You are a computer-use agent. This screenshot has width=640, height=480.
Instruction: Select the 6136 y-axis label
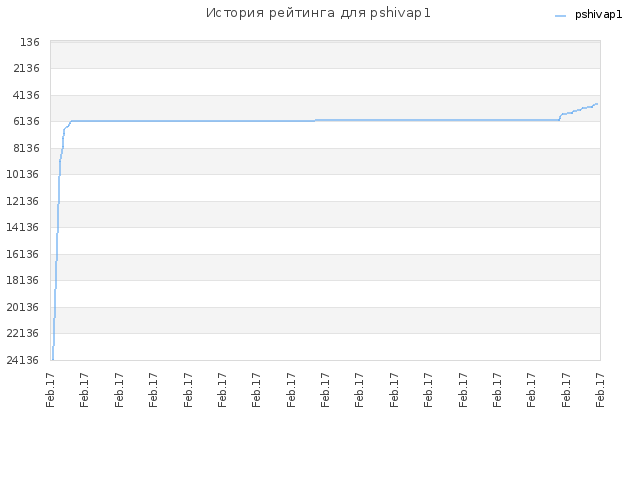point(26,121)
